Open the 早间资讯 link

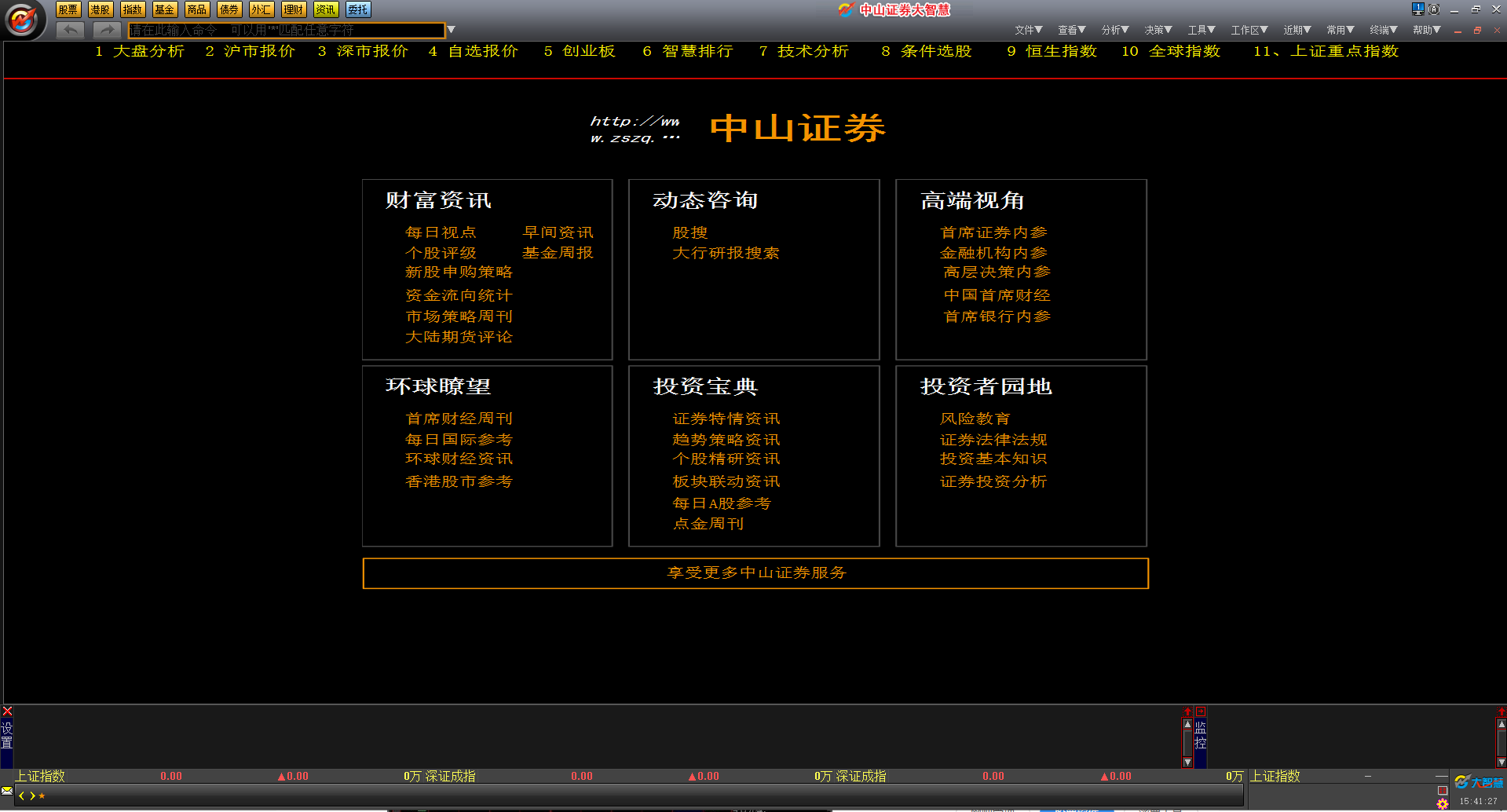pyautogui.click(x=558, y=232)
